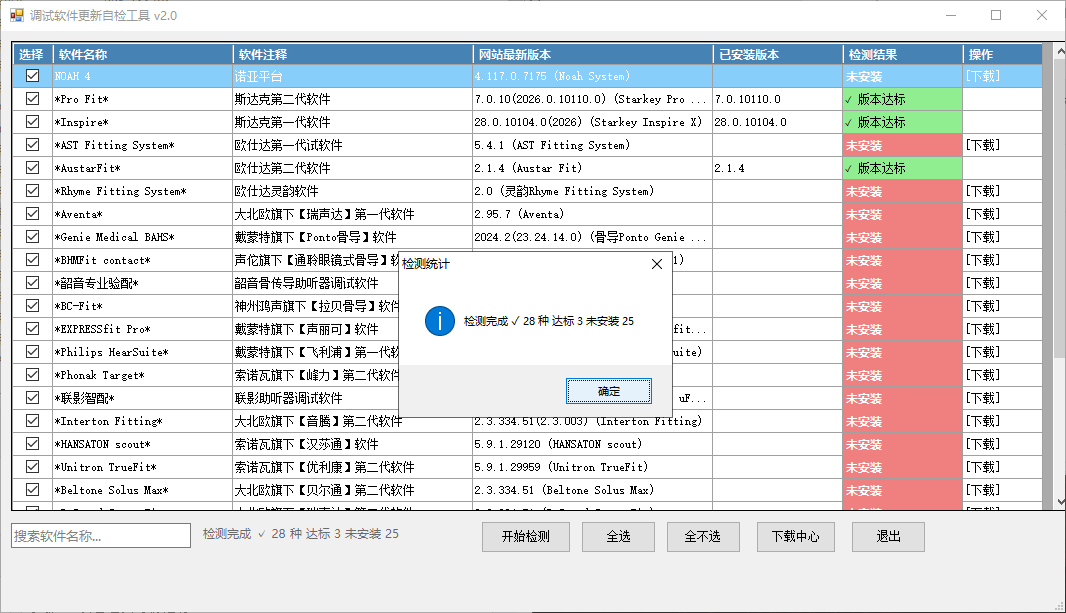Click the 软件名称 column header
This screenshot has width=1066, height=613.
click(143, 54)
